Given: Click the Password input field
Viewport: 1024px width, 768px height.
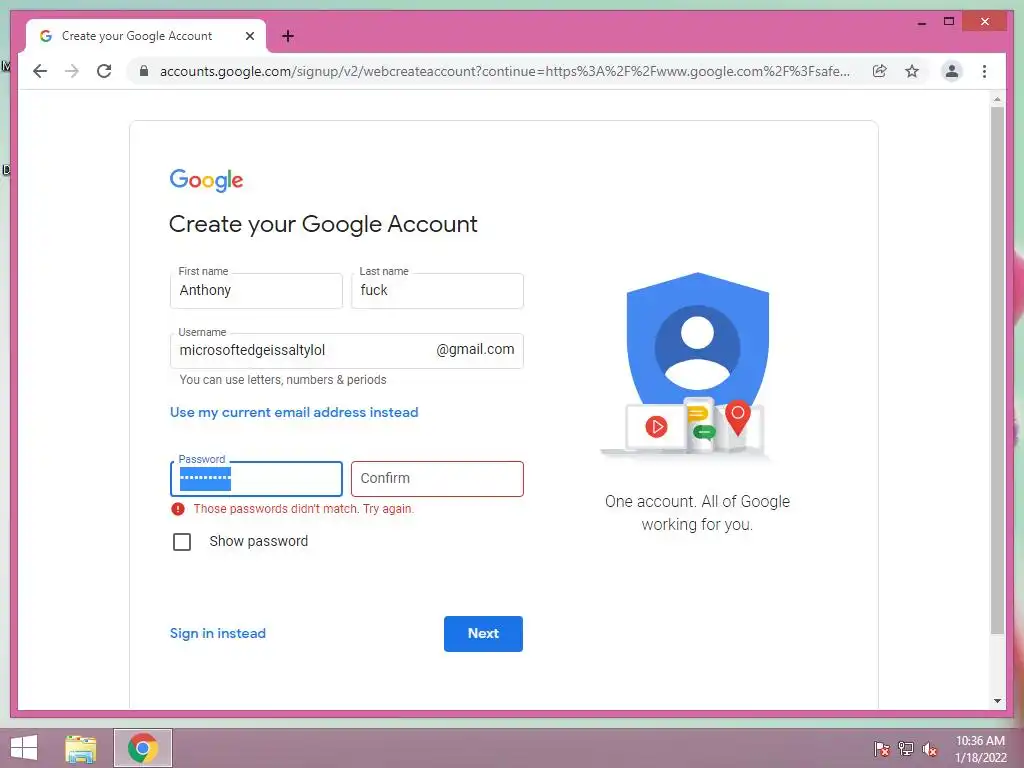Looking at the screenshot, I should pos(256,479).
